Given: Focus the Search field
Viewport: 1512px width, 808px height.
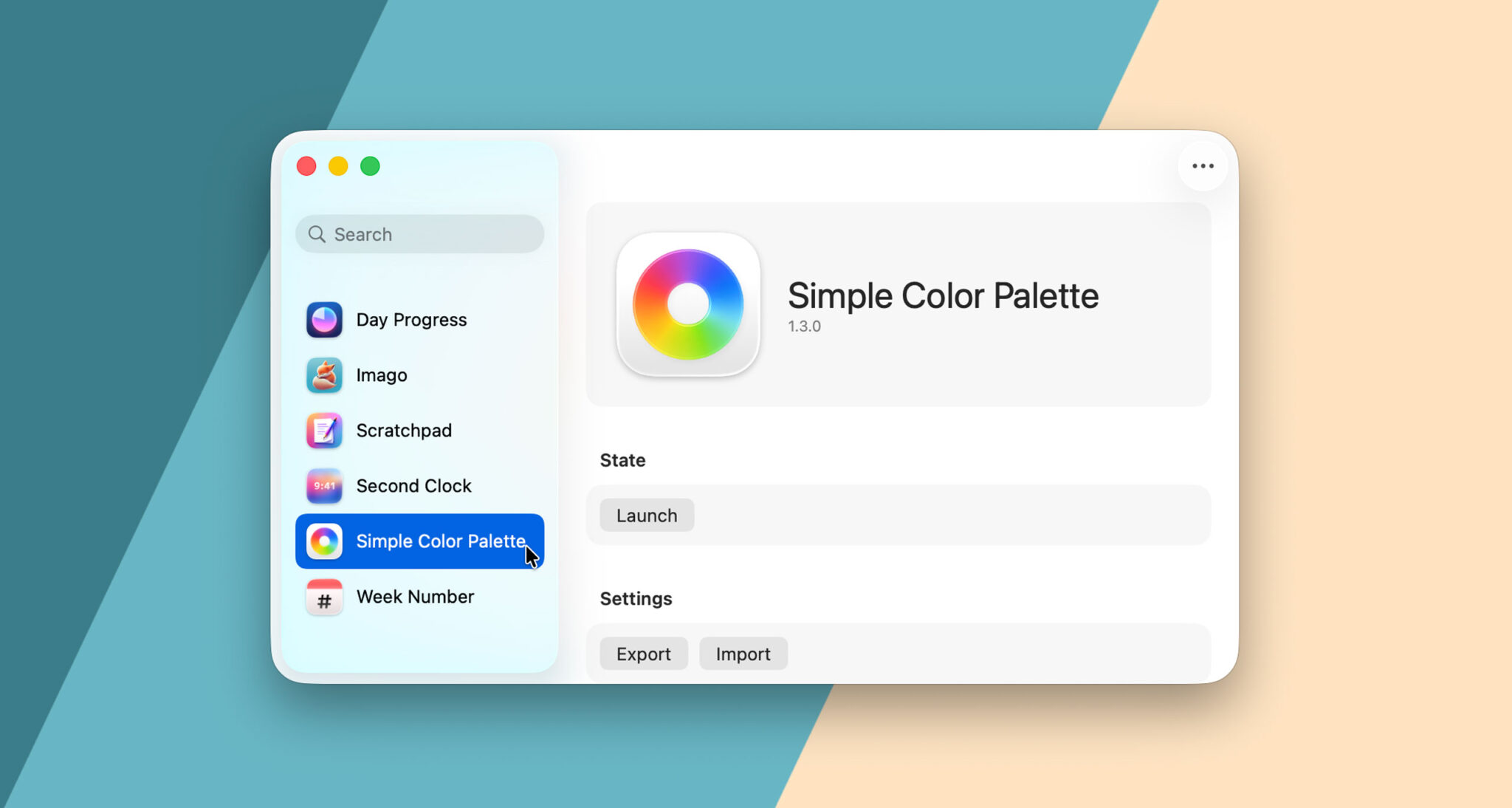Looking at the screenshot, I should pyautogui.click(x=419, y=234).
